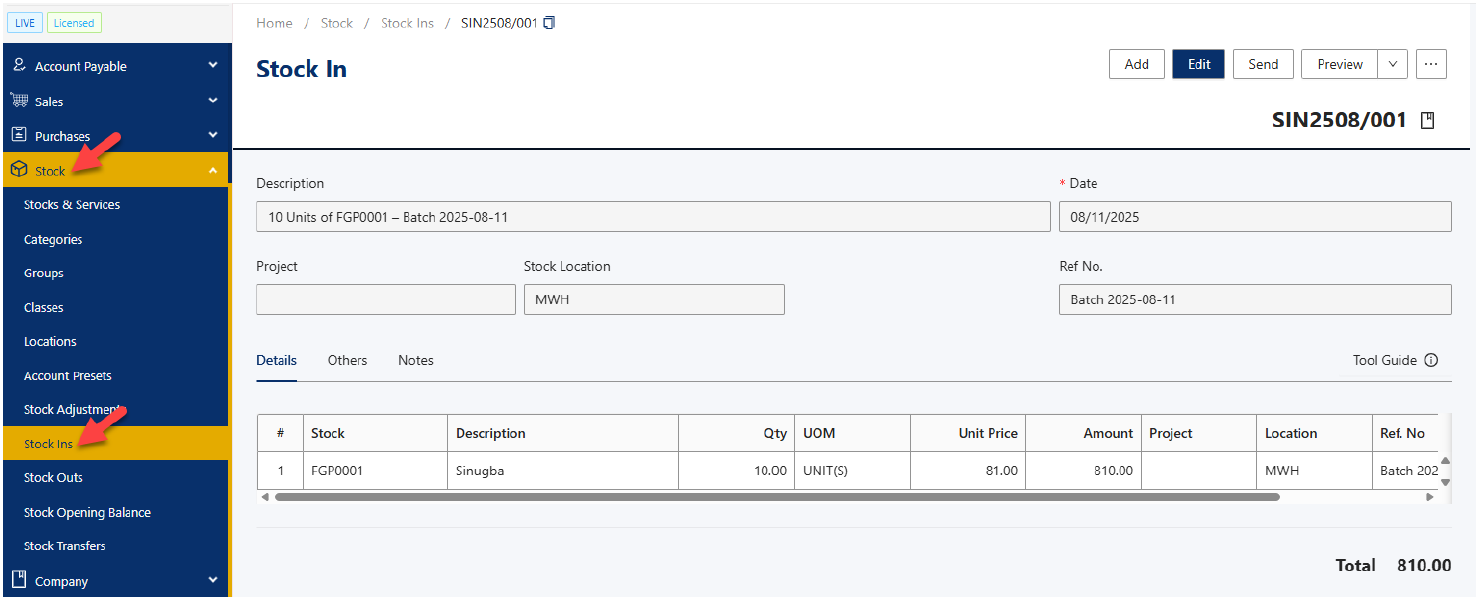Click the Stock box icon
Image resolution: width=1478 pixels, height=598 pixels.
click(x=18, y=170)
